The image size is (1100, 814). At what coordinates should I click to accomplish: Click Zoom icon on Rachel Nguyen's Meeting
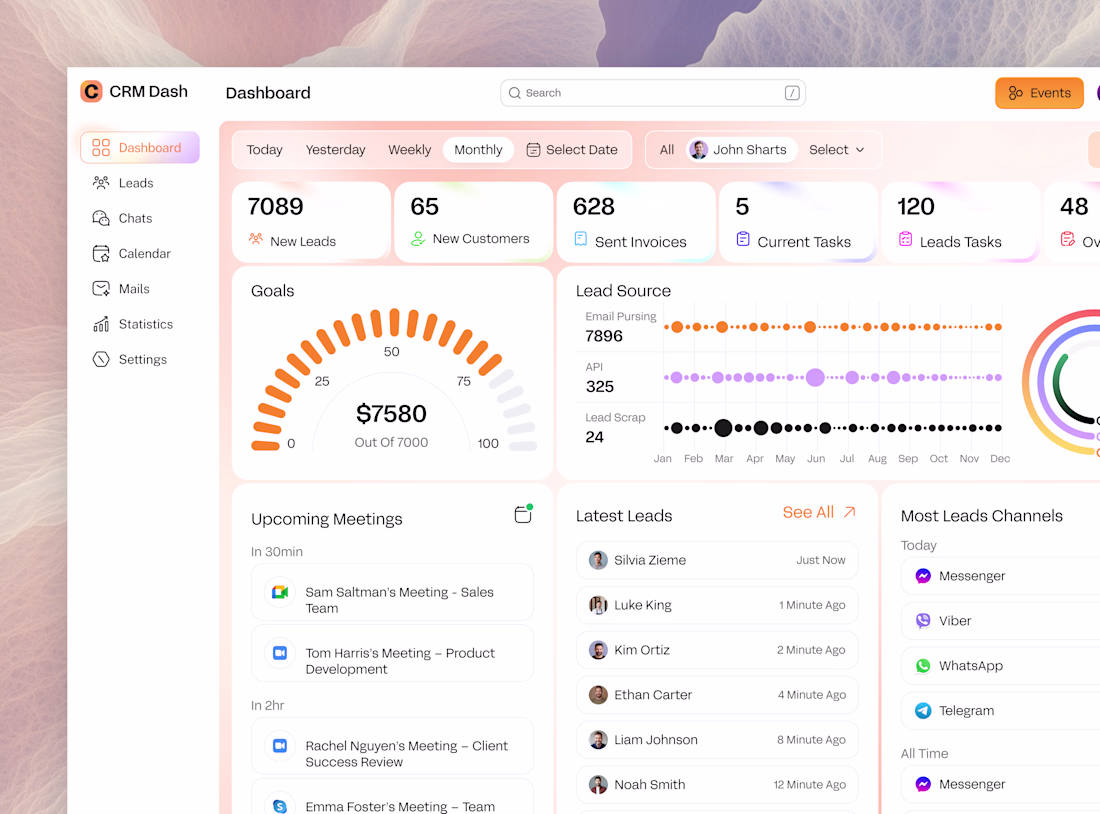pos(280,745)
